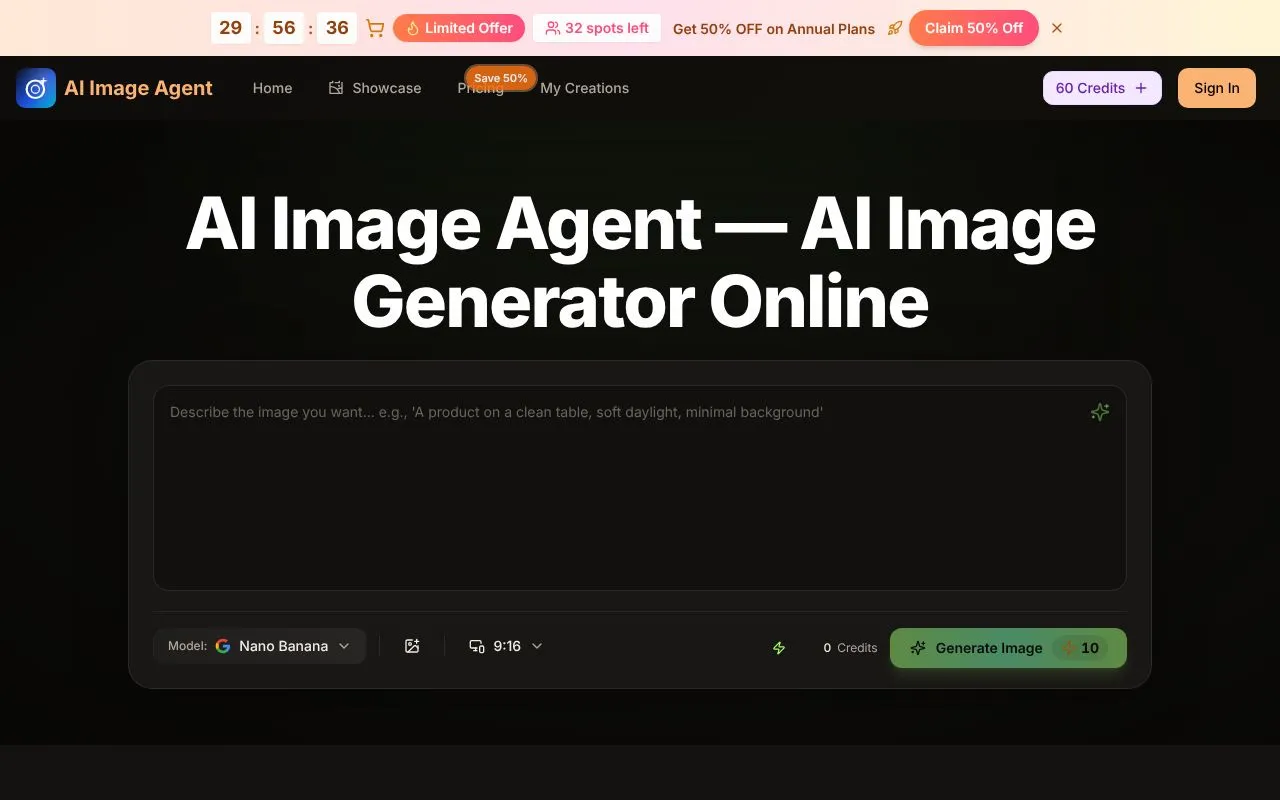The width and height of the screenshot is (1280, 800).
Task: Open the Model dropdown showing Nano Banana
Action: click(x=259, y=646)
